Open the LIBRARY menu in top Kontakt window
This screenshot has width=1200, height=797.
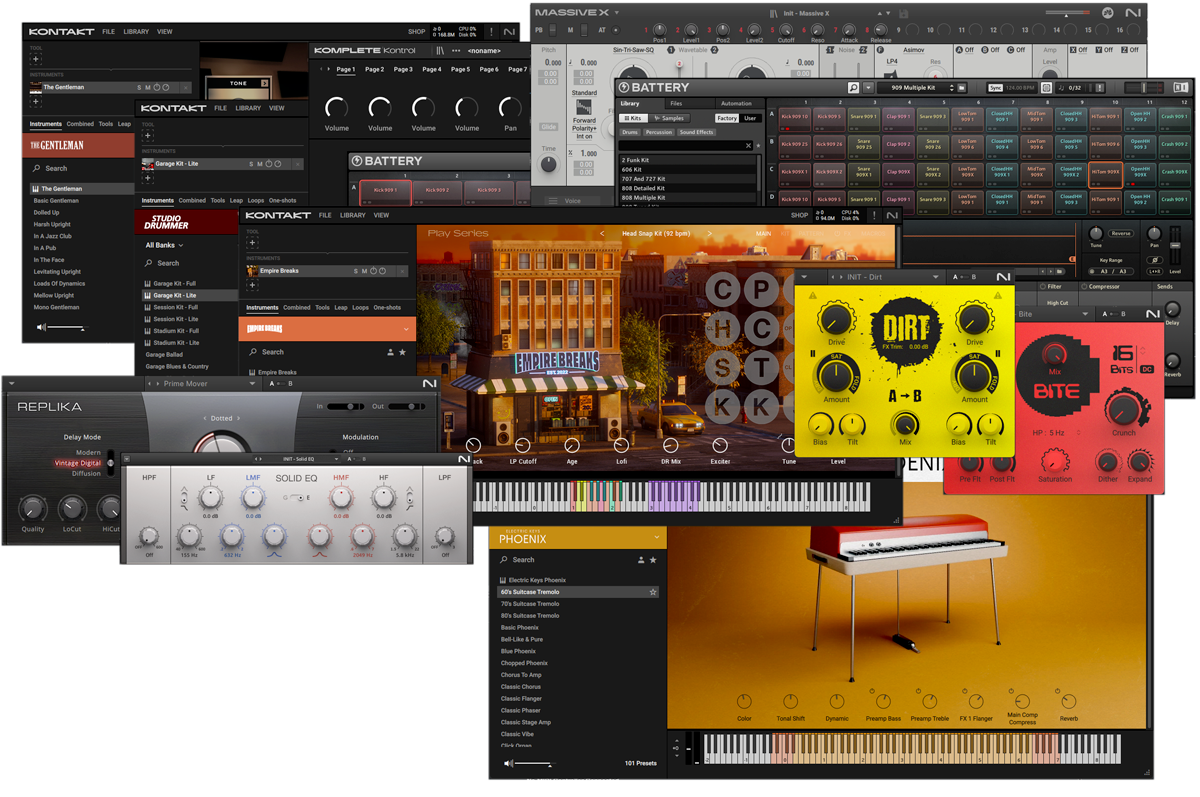tap(136, 32)
